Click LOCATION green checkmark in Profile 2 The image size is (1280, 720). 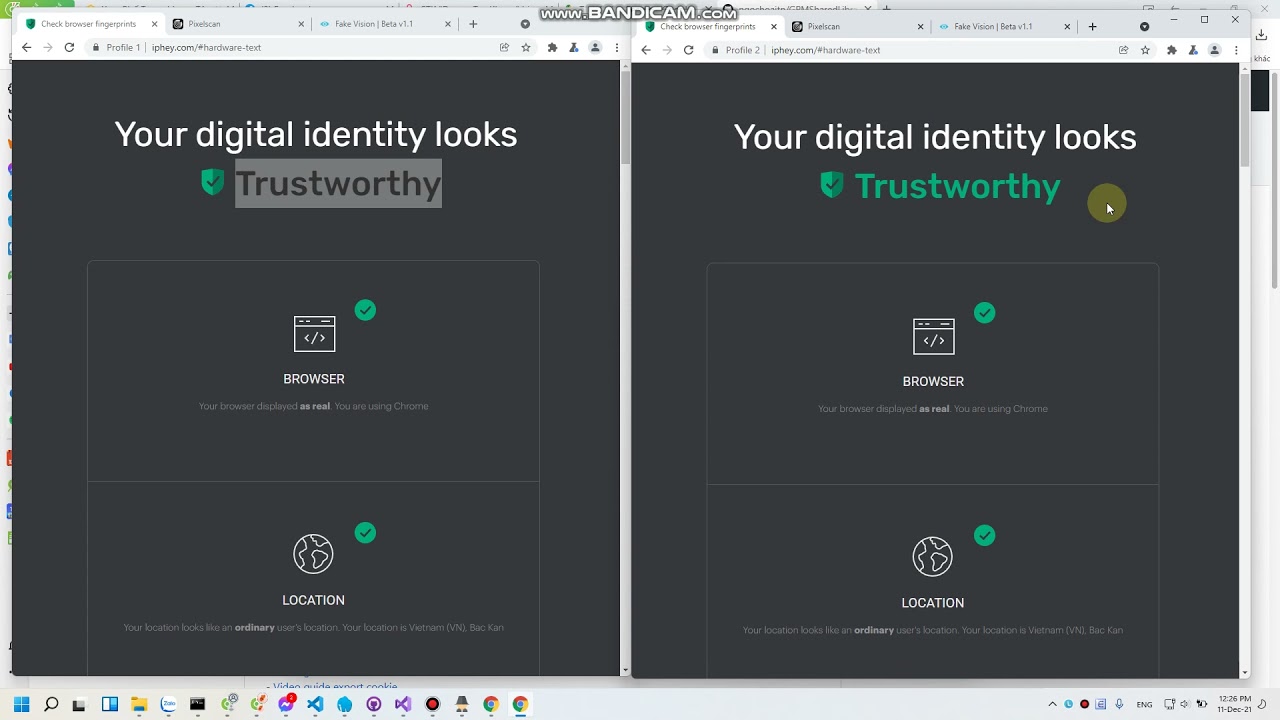[984, 535]
